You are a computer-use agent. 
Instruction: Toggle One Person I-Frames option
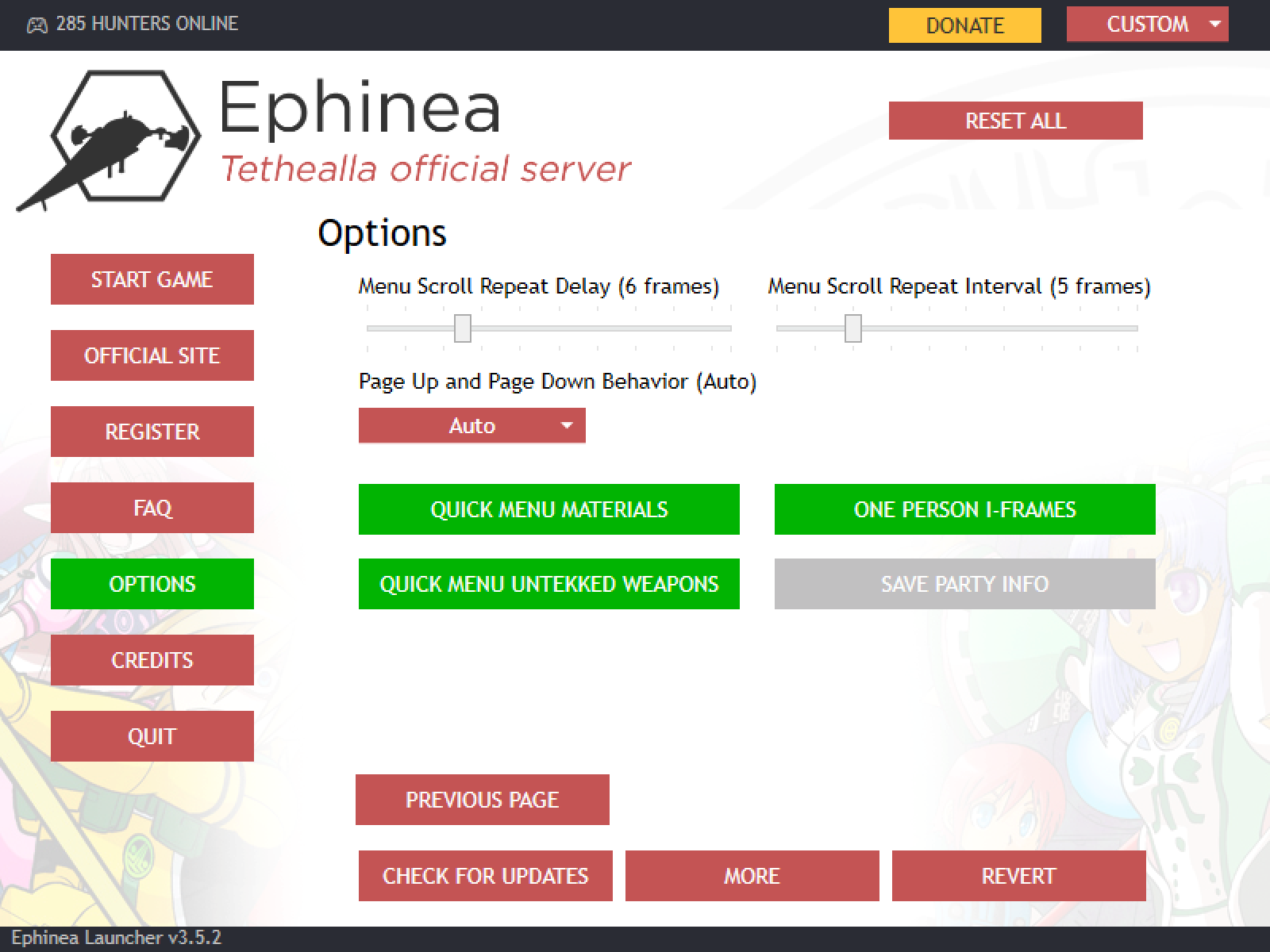[965, 509]
